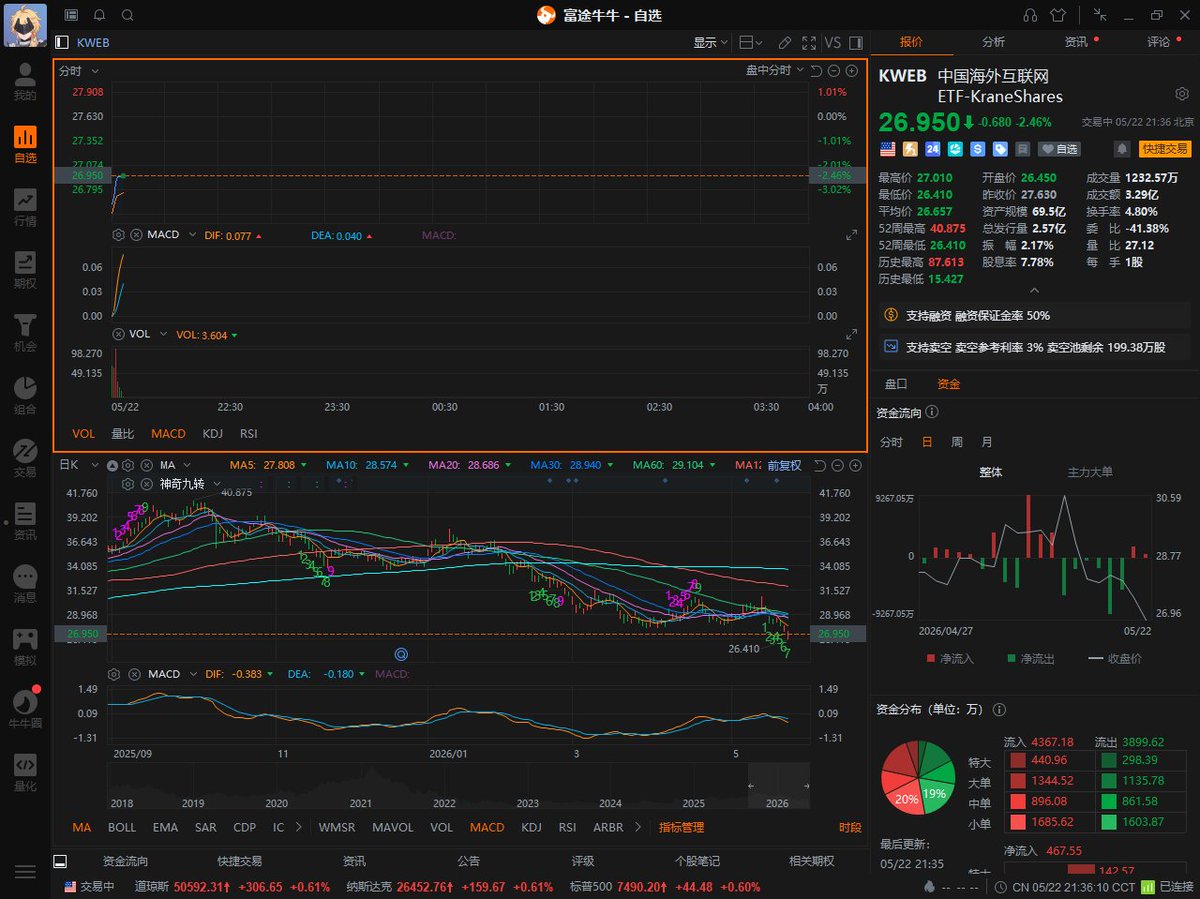
Task: Toggle 自选 heart favorite button
Action: click(x=1060, y=149)
